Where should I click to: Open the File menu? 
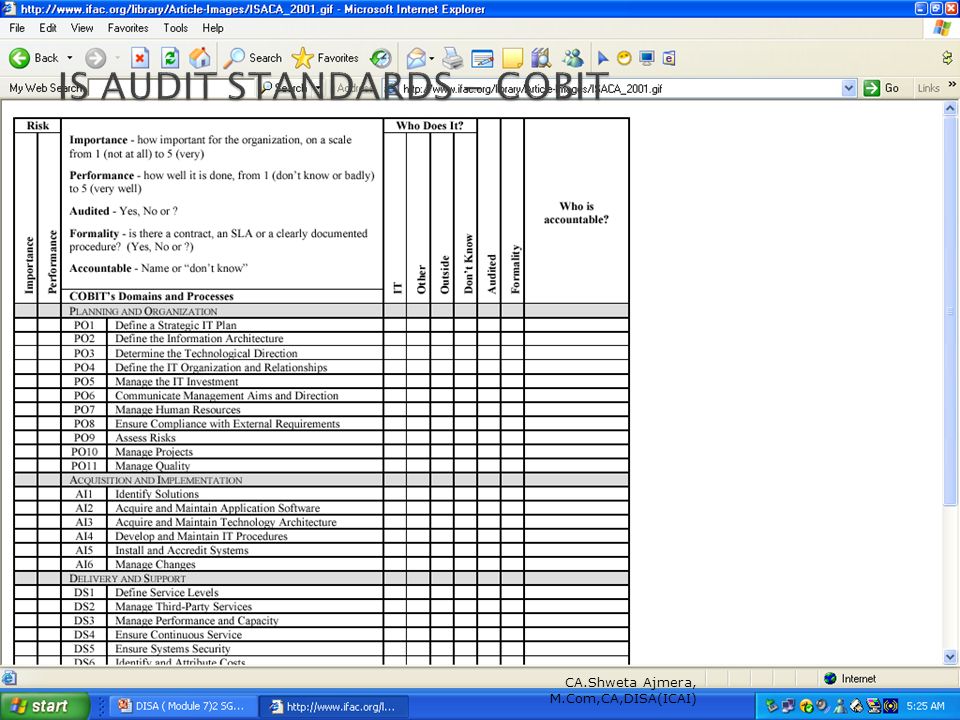(17, 28)
